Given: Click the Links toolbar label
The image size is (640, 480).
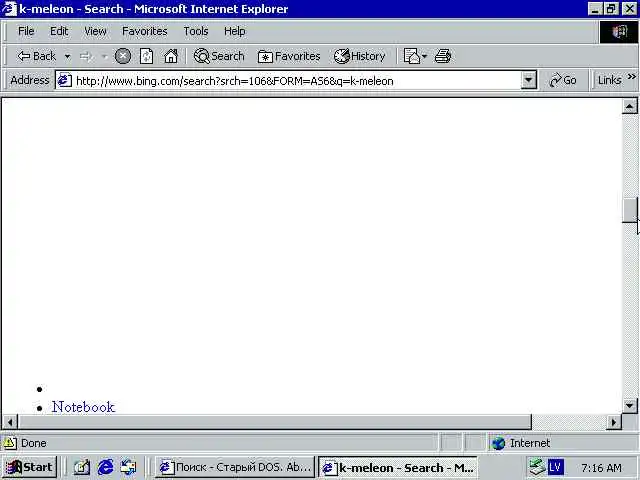Looking at the screenshot, I should click(609, 80).
